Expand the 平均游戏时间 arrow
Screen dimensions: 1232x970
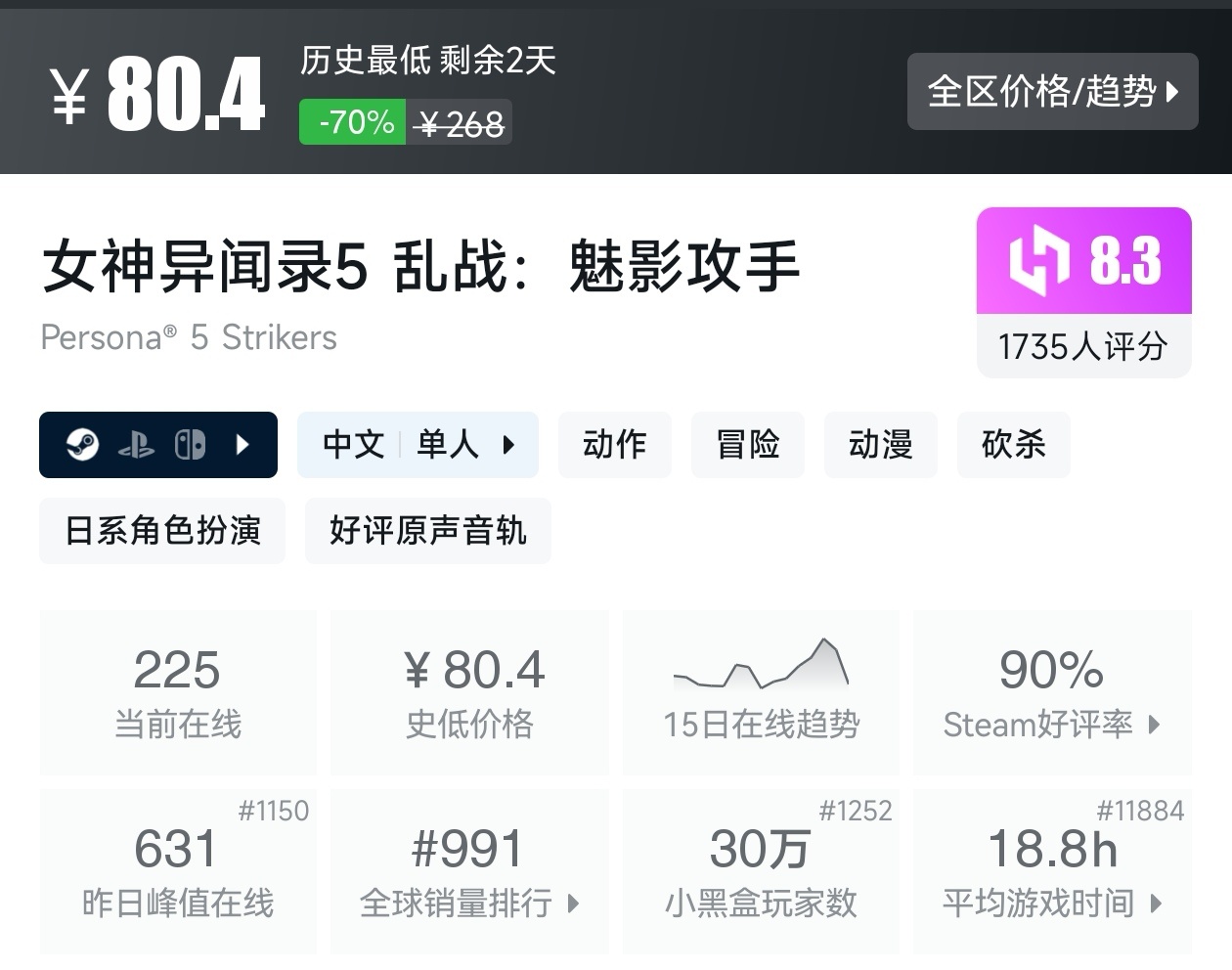(x=1156, y=904)
